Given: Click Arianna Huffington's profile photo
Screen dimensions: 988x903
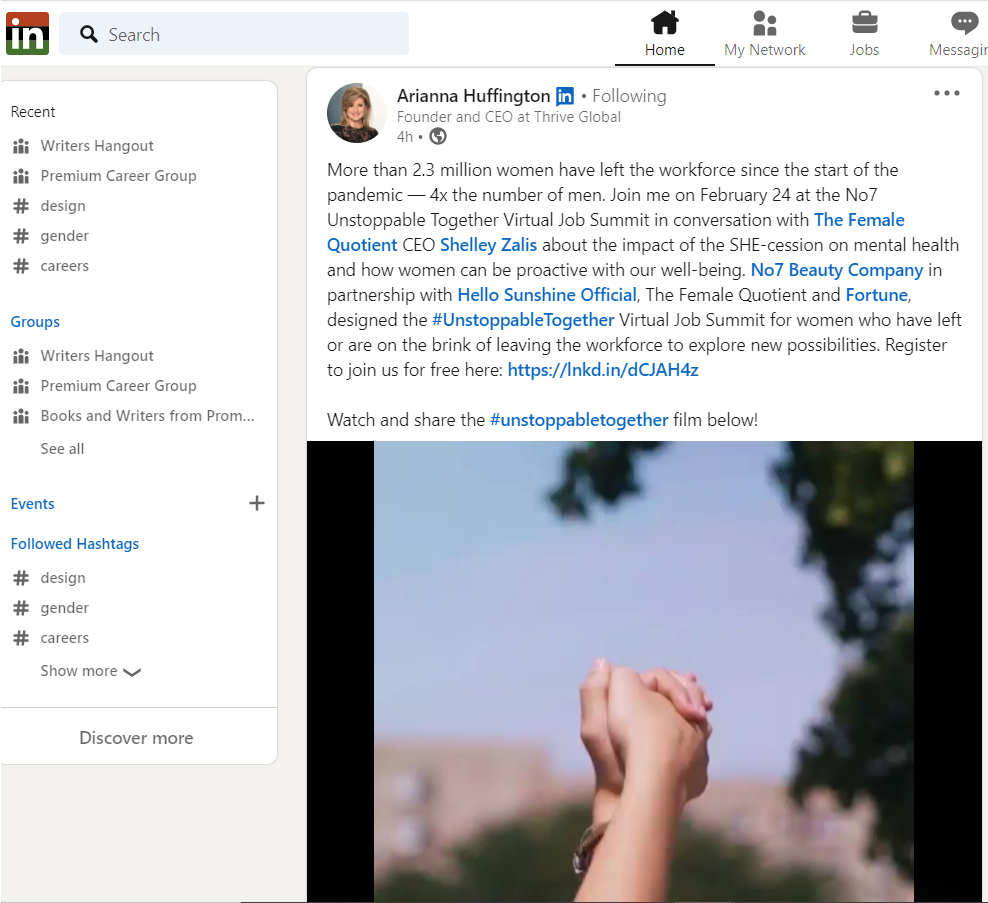Looking at the screenshot, I should pyautogui.click(x=357, y=113).
